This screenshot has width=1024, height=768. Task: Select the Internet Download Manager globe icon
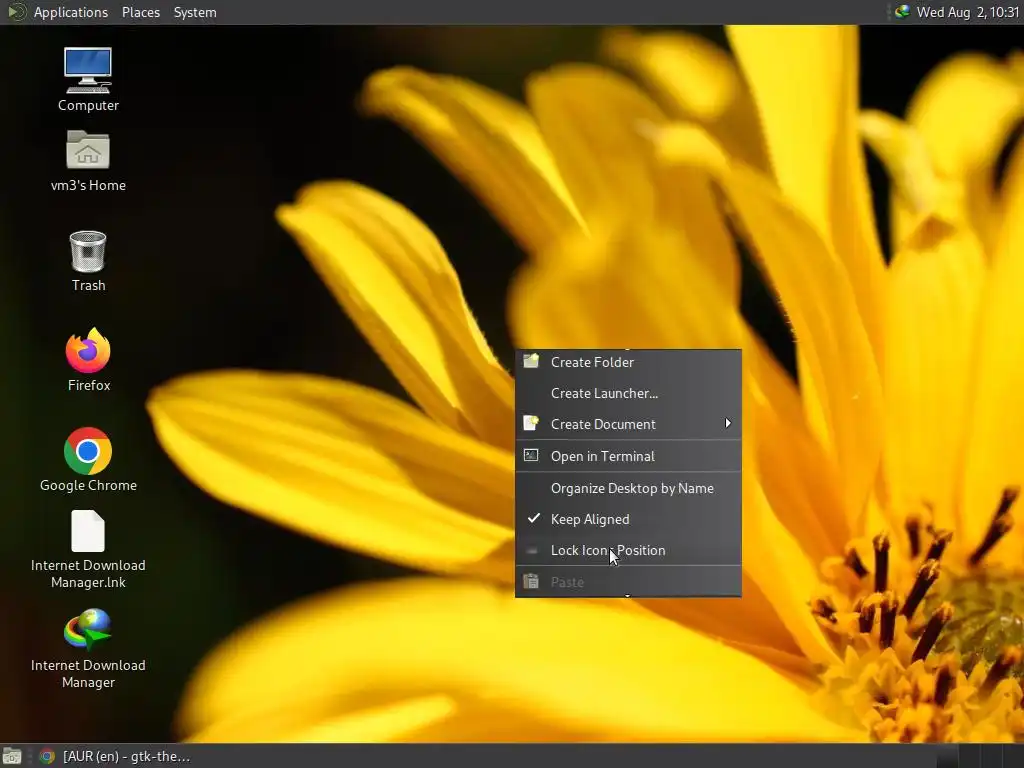88,630
